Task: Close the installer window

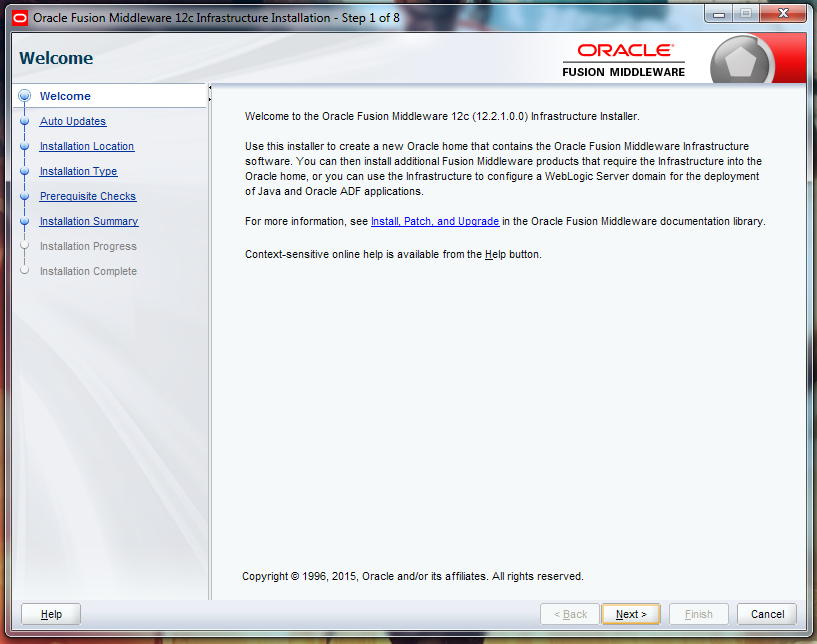Action: 783,14
